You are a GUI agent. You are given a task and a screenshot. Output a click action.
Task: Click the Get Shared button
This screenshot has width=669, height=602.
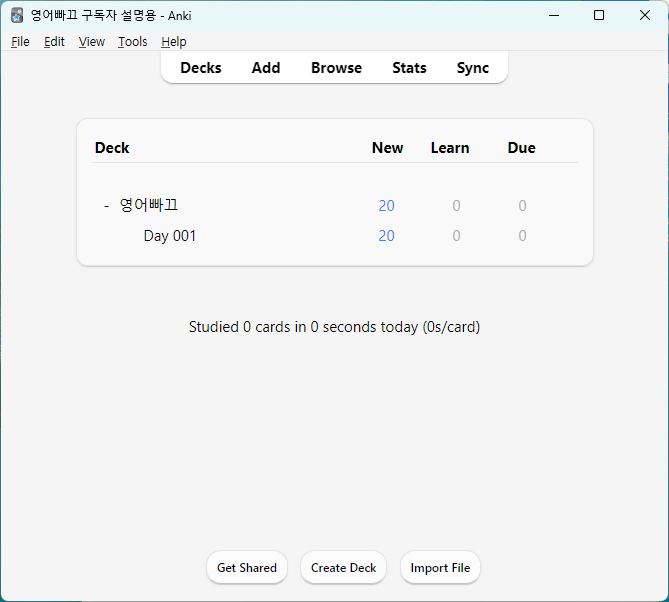(247, 568)
